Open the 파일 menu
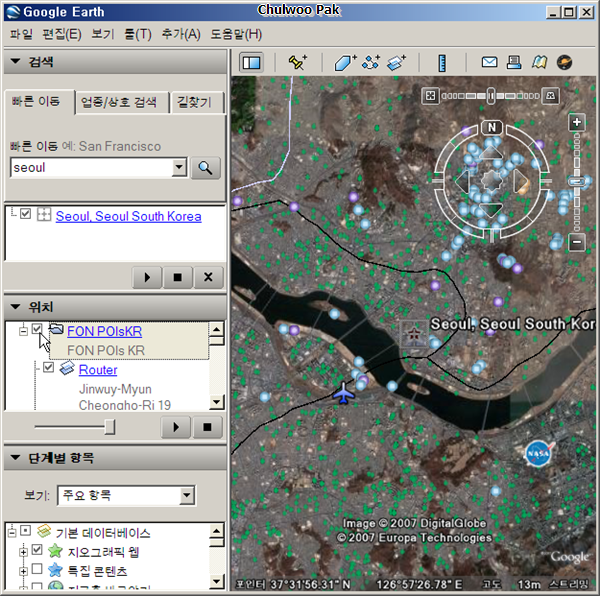 tap(21, 34)
